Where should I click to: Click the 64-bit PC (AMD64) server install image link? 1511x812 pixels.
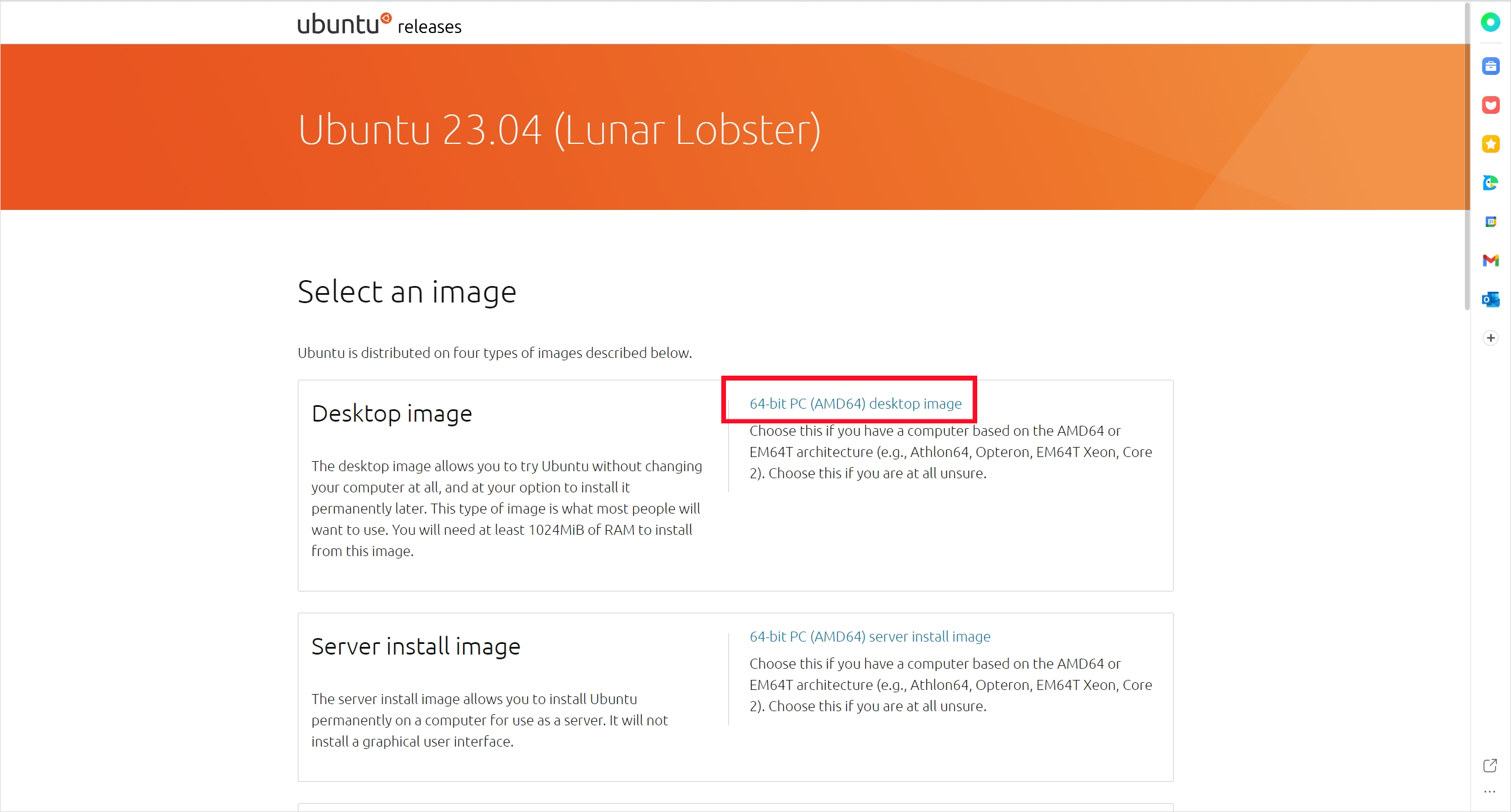869,636
